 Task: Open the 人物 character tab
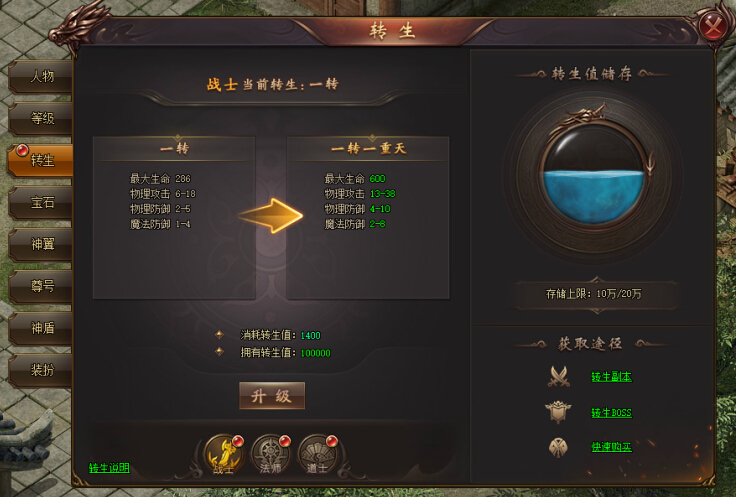pos(41,76)
